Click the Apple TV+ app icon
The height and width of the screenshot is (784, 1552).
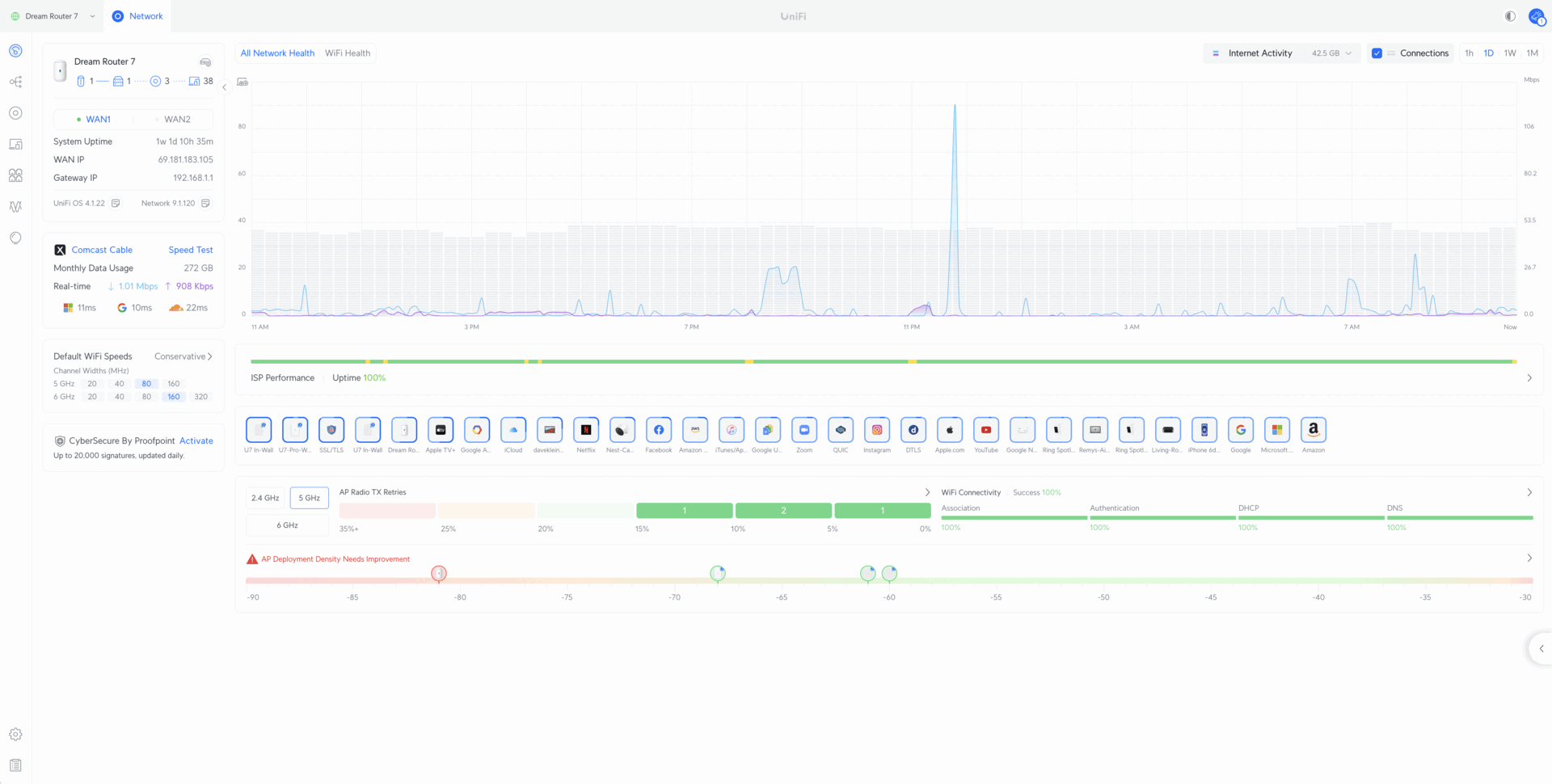441,430
